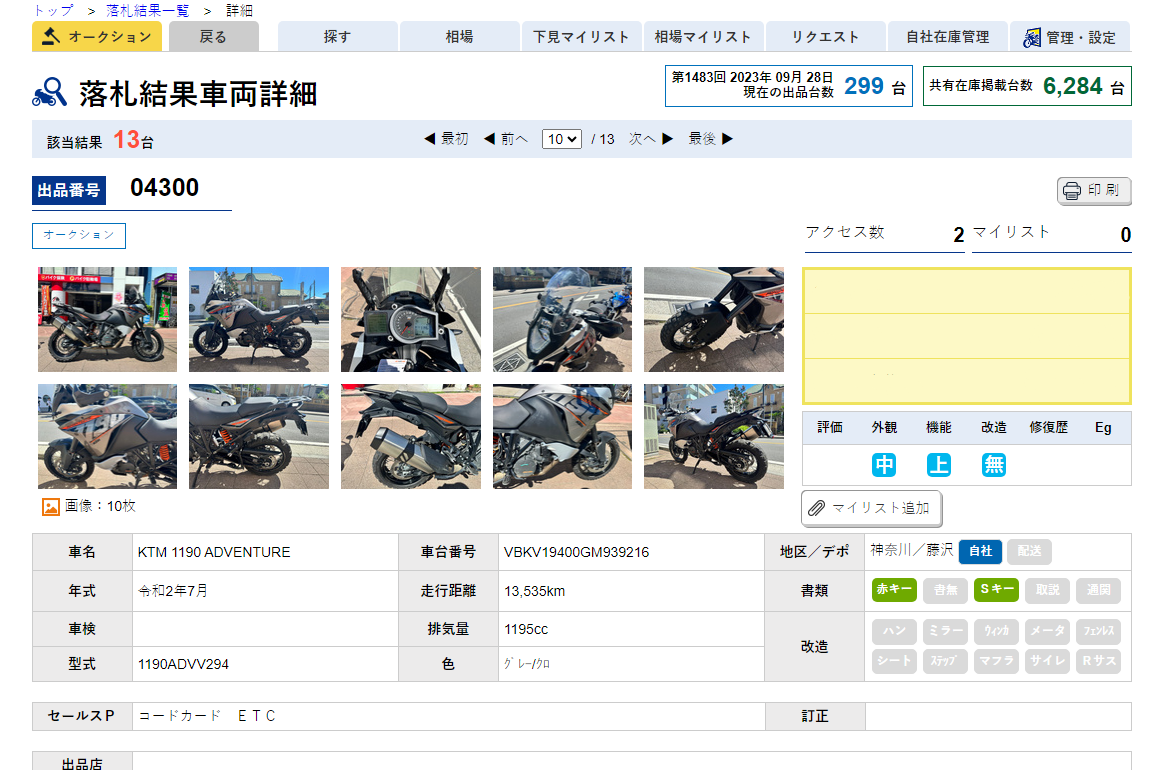This screenshot has height=770, width=1161.
Task: Toggle the ミラー modification tag
Action: pyautogui.click(x=946, y=632)
